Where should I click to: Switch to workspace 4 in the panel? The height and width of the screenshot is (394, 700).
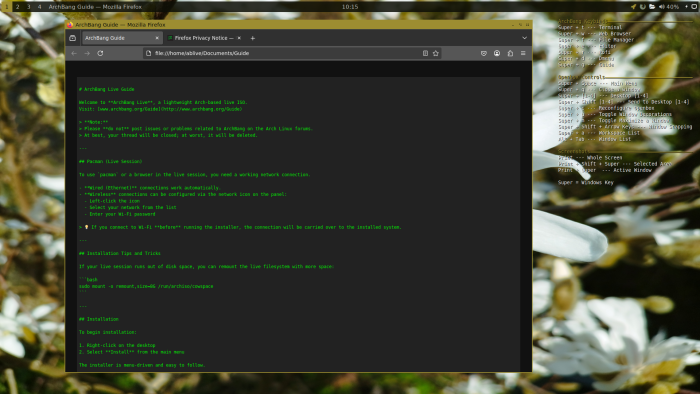pos(39,7)
